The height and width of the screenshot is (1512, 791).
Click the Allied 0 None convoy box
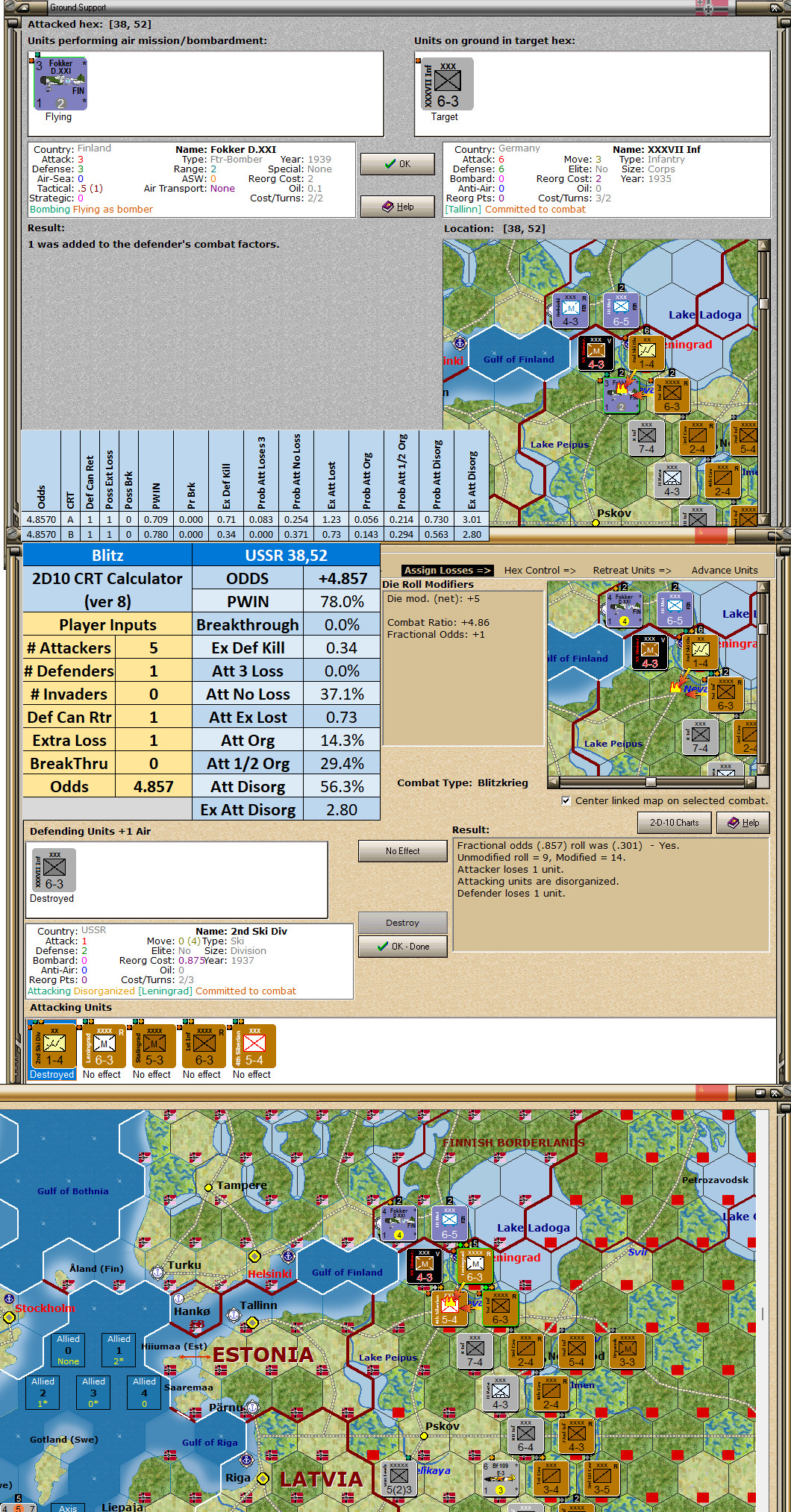tap(68, 1349)
